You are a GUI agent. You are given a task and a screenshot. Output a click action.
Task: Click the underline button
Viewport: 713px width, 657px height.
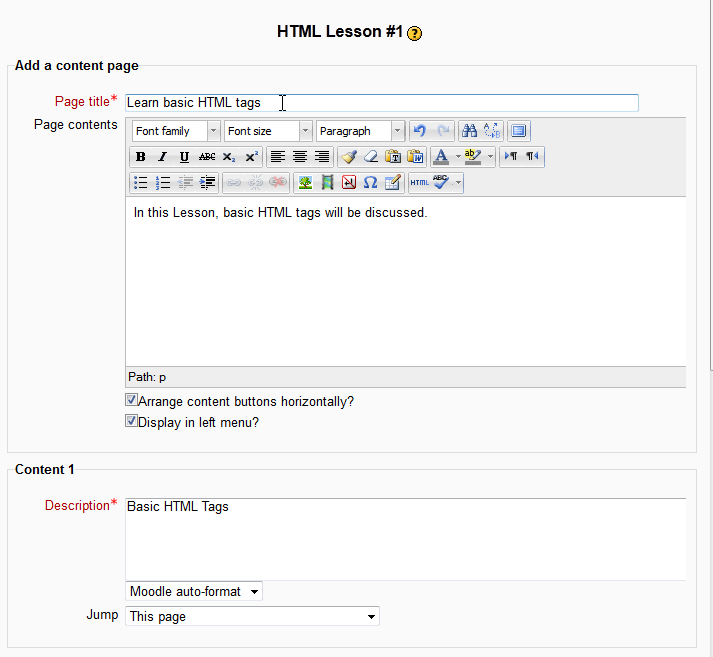coord(184,157)
